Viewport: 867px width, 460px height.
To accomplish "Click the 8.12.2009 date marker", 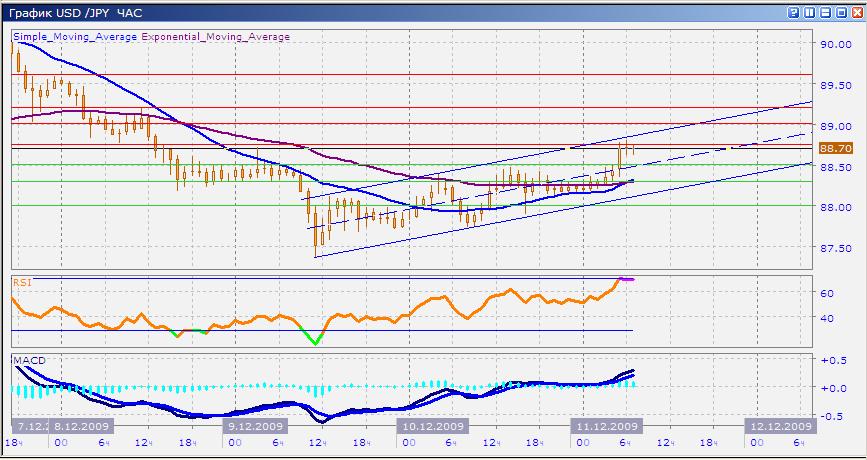I will [84, 425].
